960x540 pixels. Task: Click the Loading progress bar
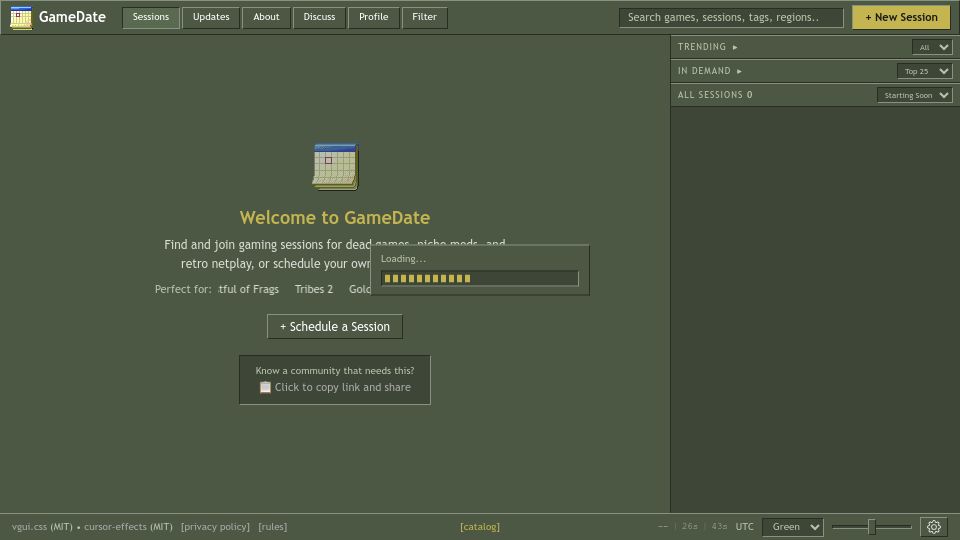(x=479, y=279)
